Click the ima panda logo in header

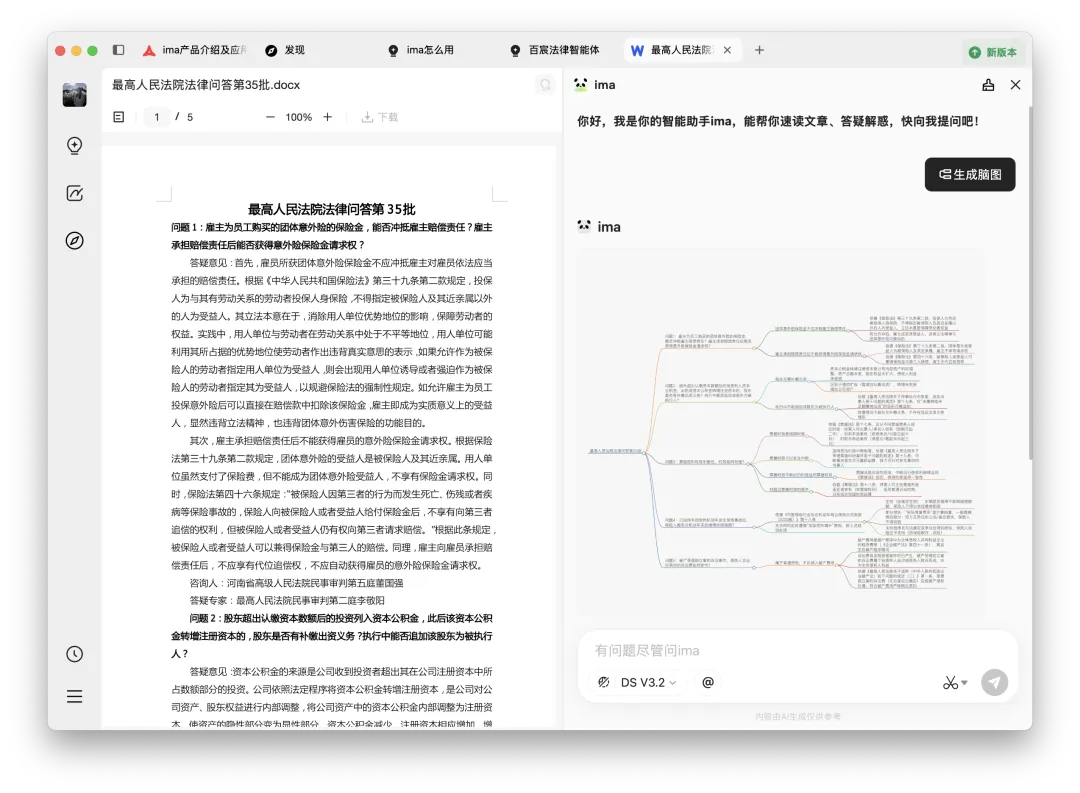pos(581,85)
